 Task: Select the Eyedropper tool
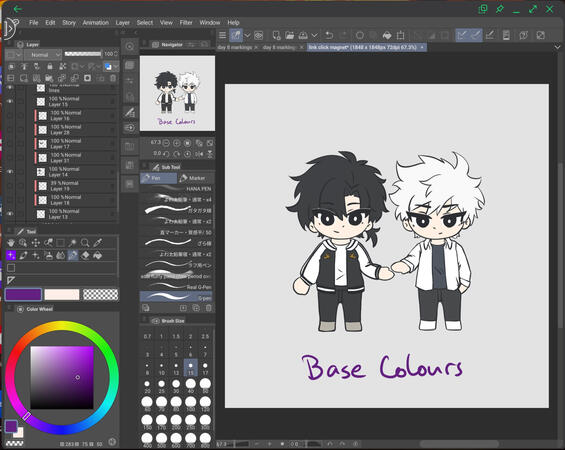97,242
